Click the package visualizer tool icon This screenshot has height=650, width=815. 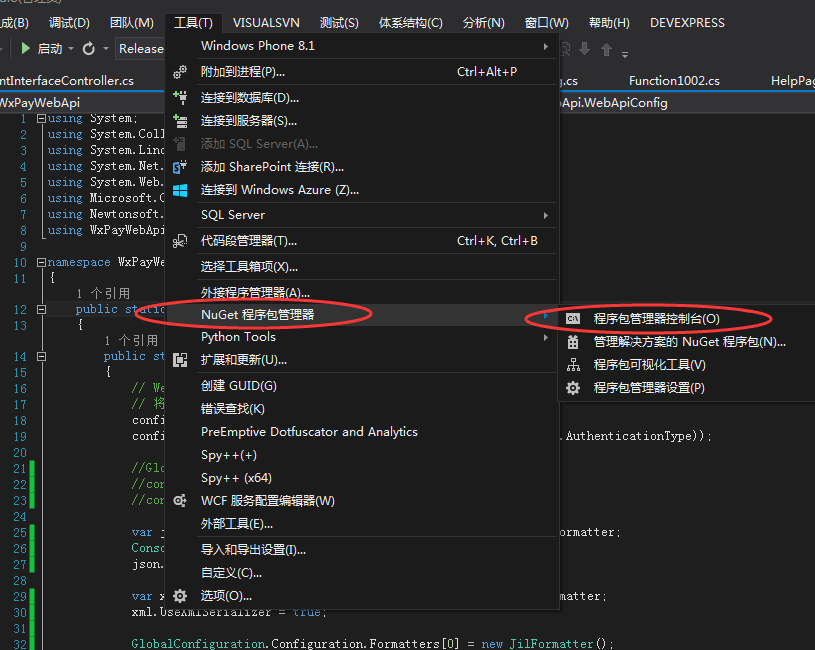[x=573, y=365]
